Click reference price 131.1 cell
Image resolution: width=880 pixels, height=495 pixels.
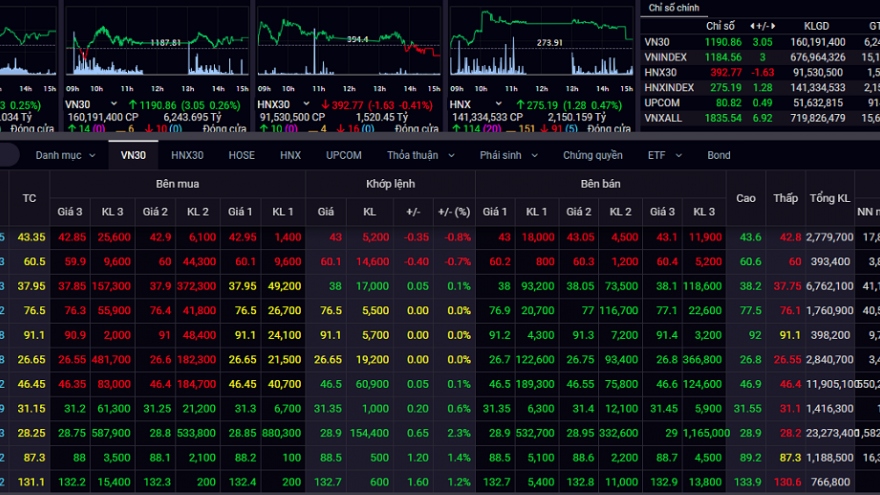(31, 482)
